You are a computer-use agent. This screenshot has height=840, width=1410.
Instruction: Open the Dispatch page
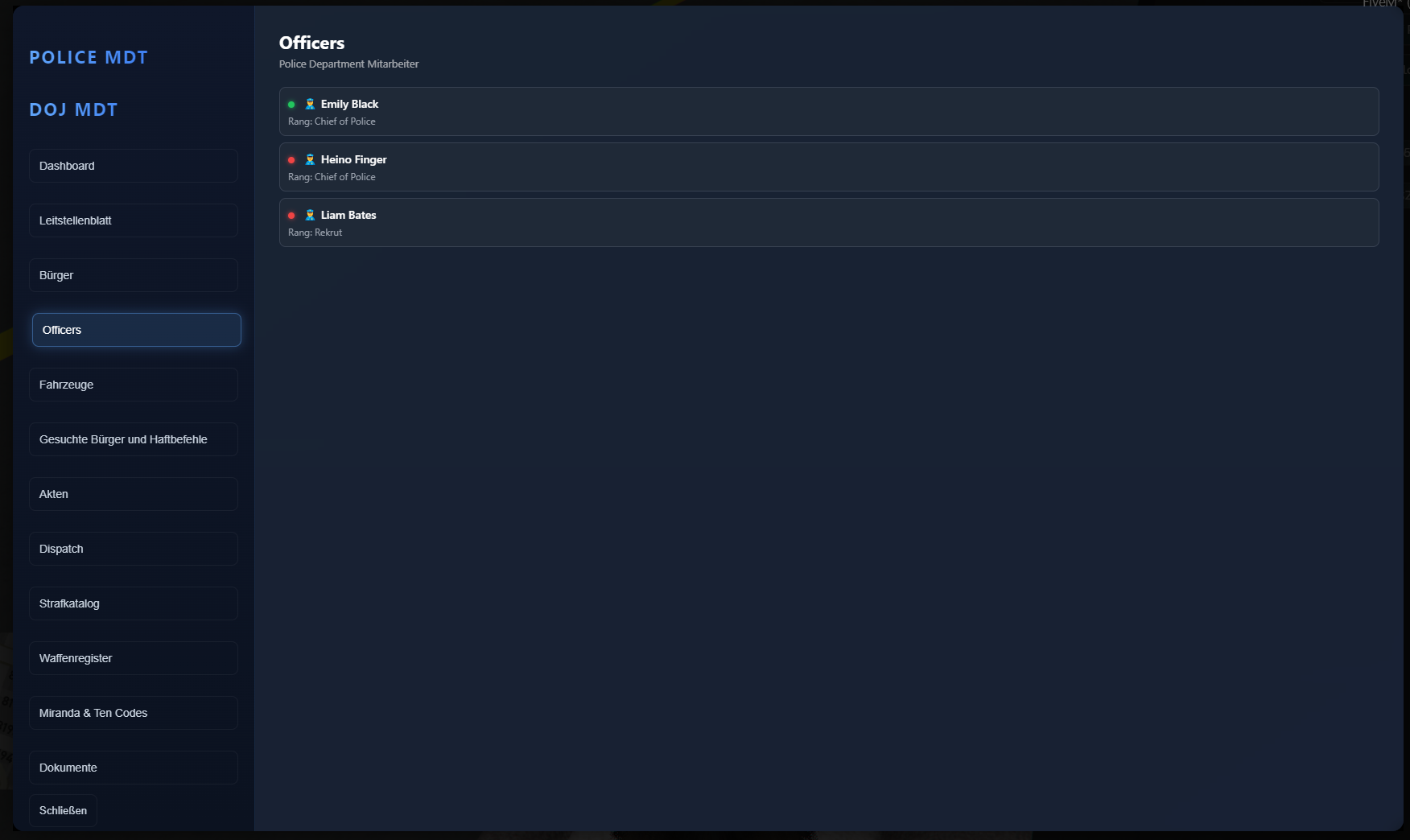pos(134,549)
